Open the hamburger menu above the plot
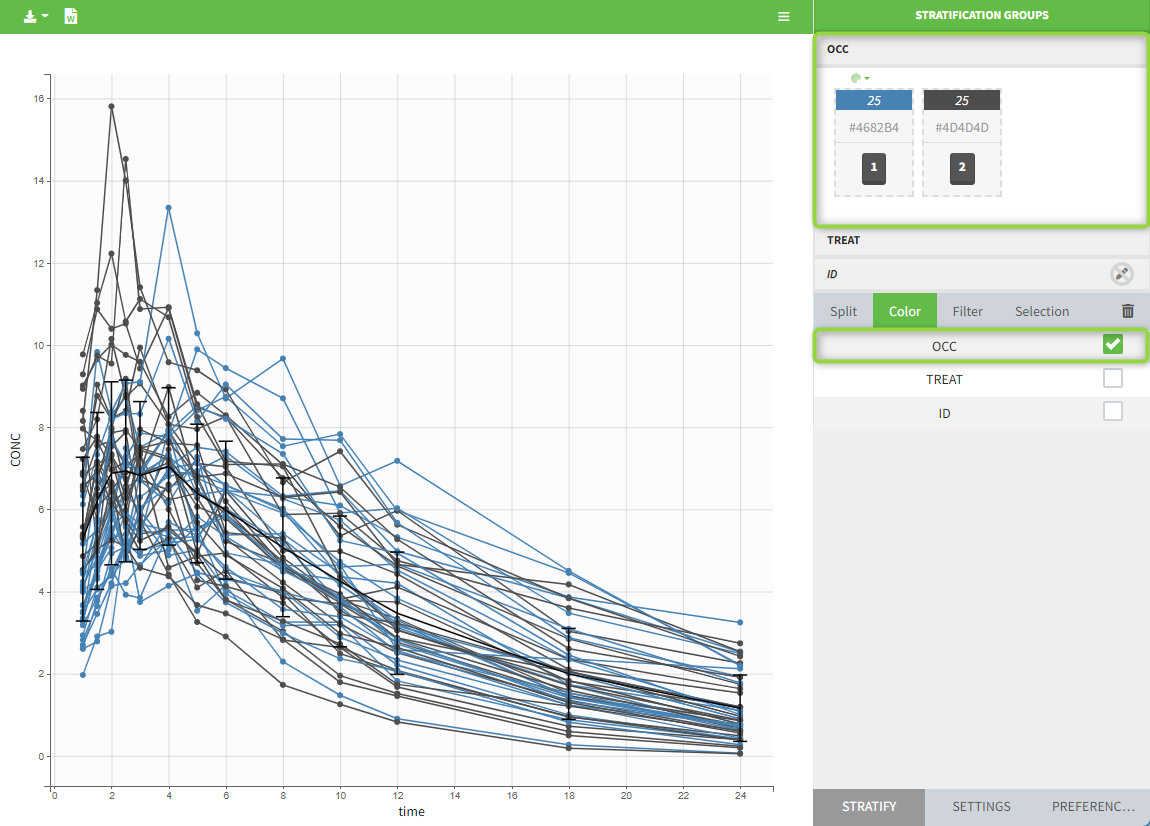The height and width of the screenshot is (826, 1150). (784, 17)
